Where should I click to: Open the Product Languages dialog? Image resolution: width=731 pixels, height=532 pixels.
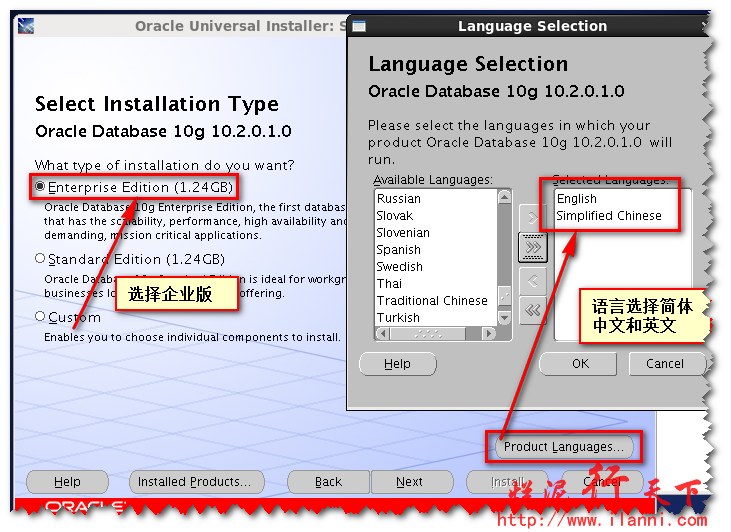563,447
